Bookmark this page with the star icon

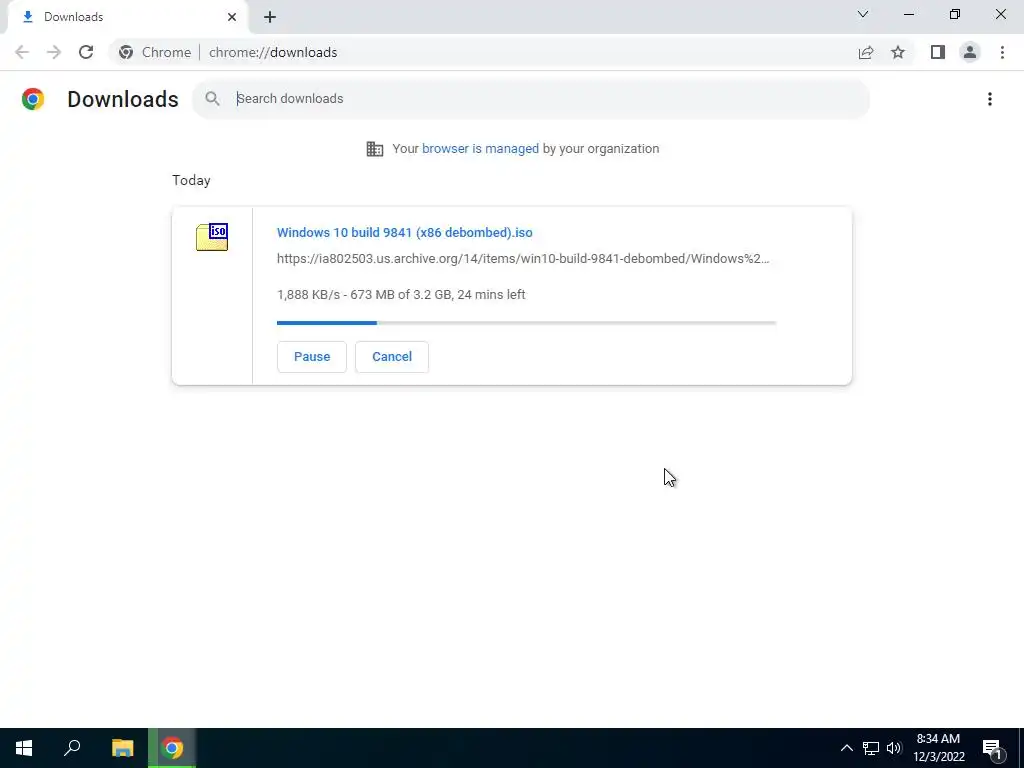[x=898, y=52]
